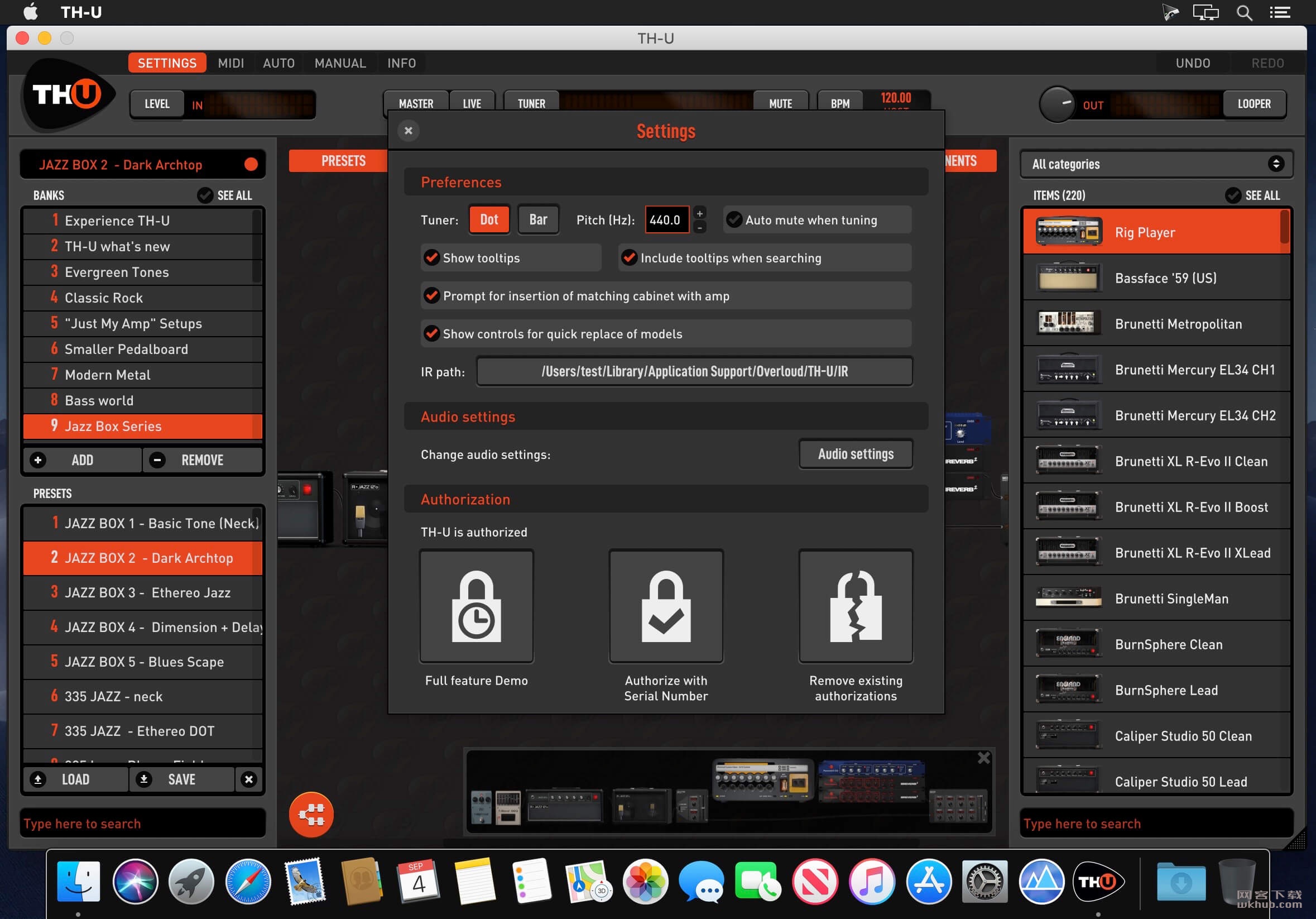Click the TUNER button

click(531, 104)
